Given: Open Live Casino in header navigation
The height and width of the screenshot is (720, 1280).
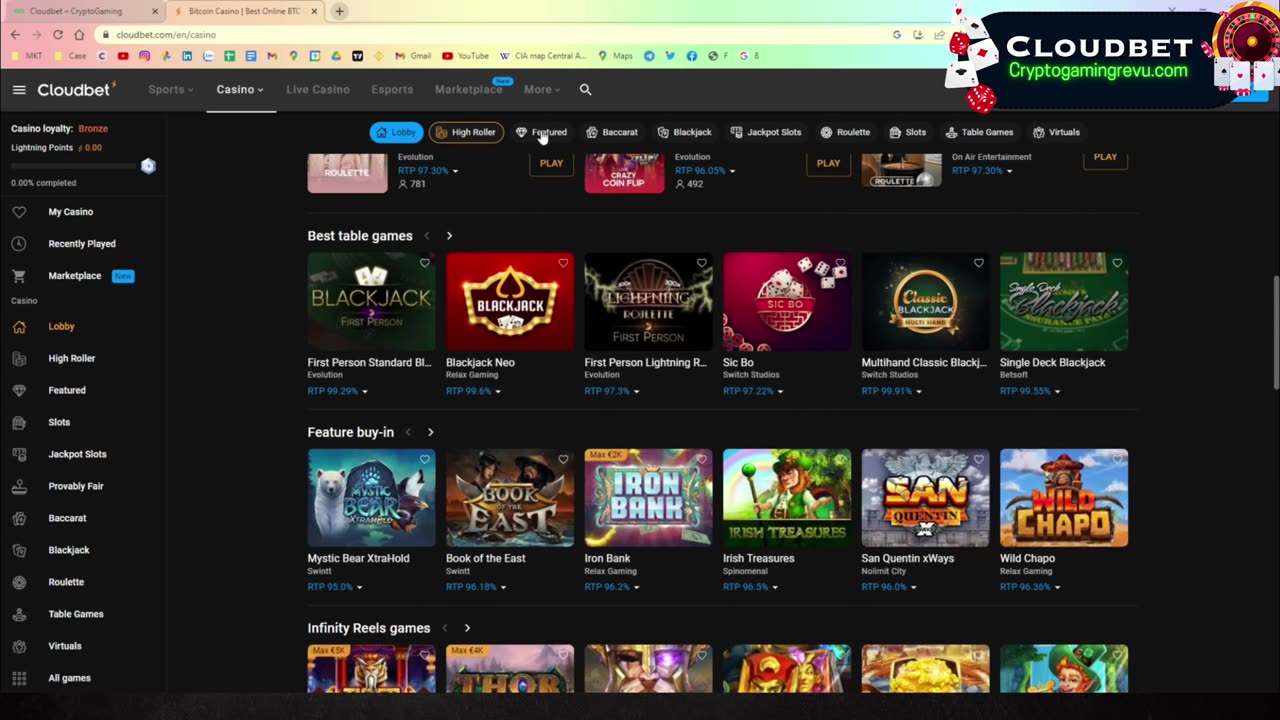Looking at the screenshot, I should pyautogui.click(x=318, y=90).
